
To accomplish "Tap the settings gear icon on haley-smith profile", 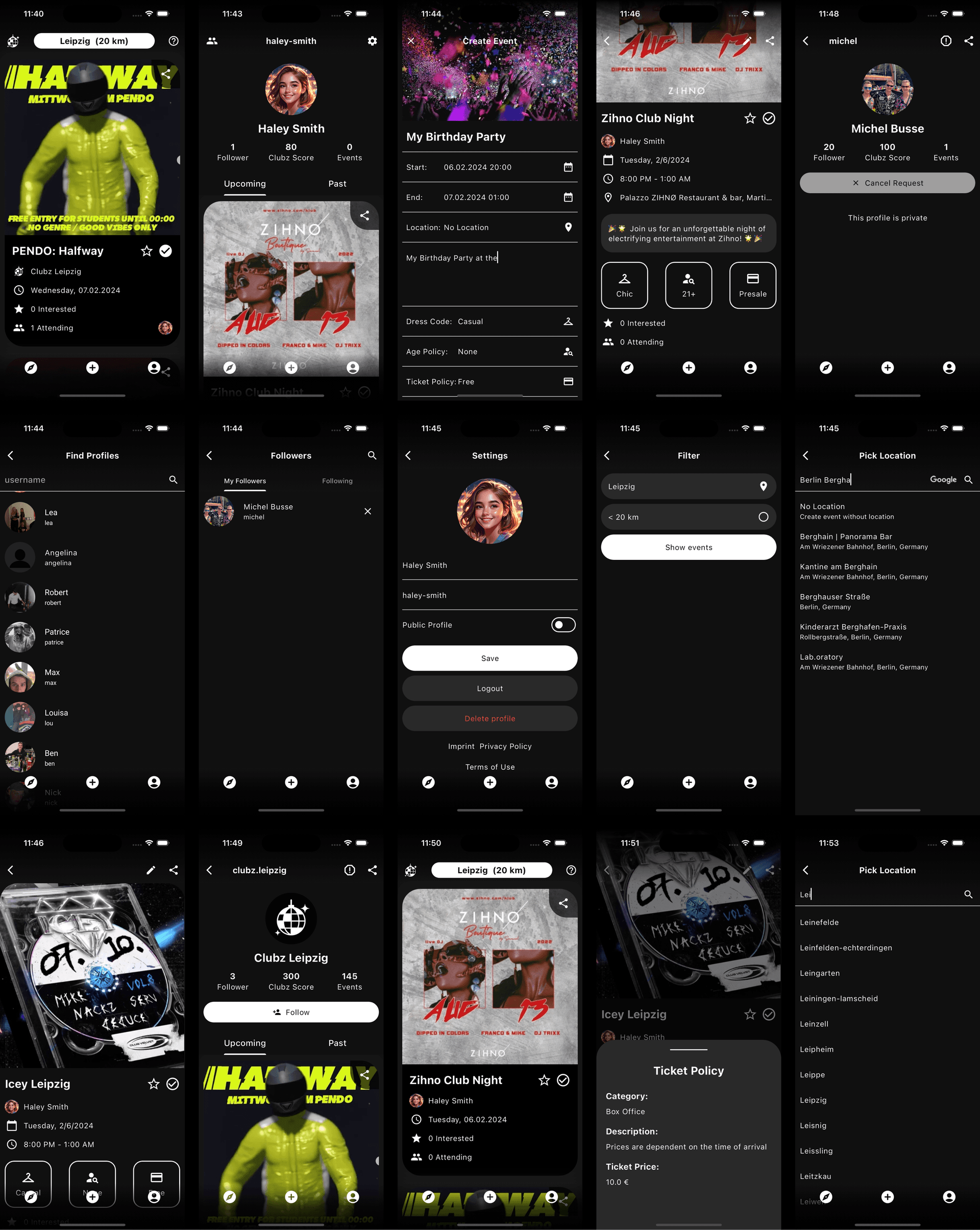I will [x=371, y=40].
